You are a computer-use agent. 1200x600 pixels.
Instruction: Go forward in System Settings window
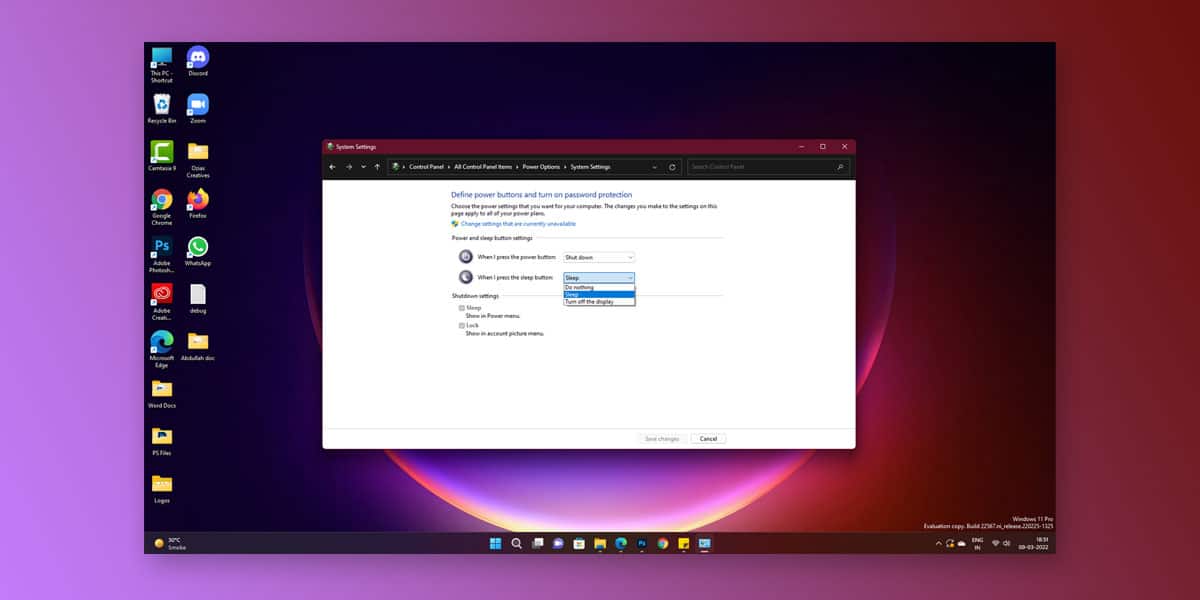click(x=349, y=167)
